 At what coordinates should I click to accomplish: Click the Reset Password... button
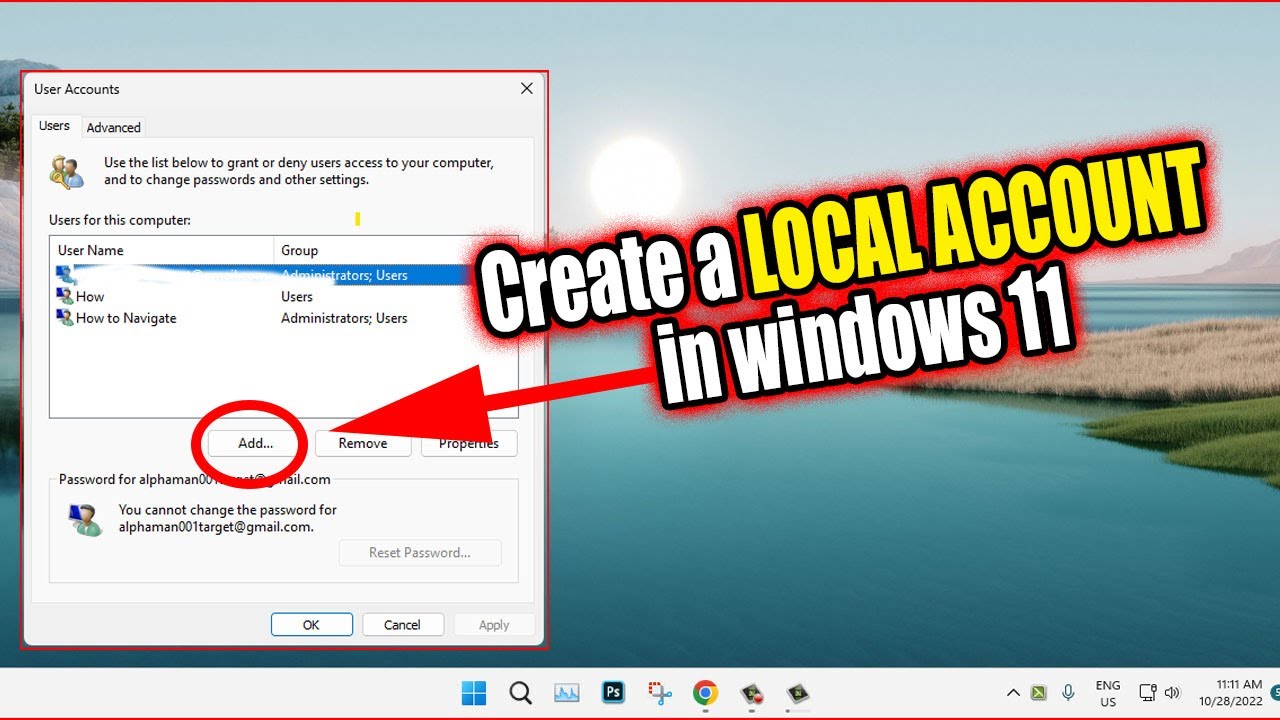click(x=420, y=552)
